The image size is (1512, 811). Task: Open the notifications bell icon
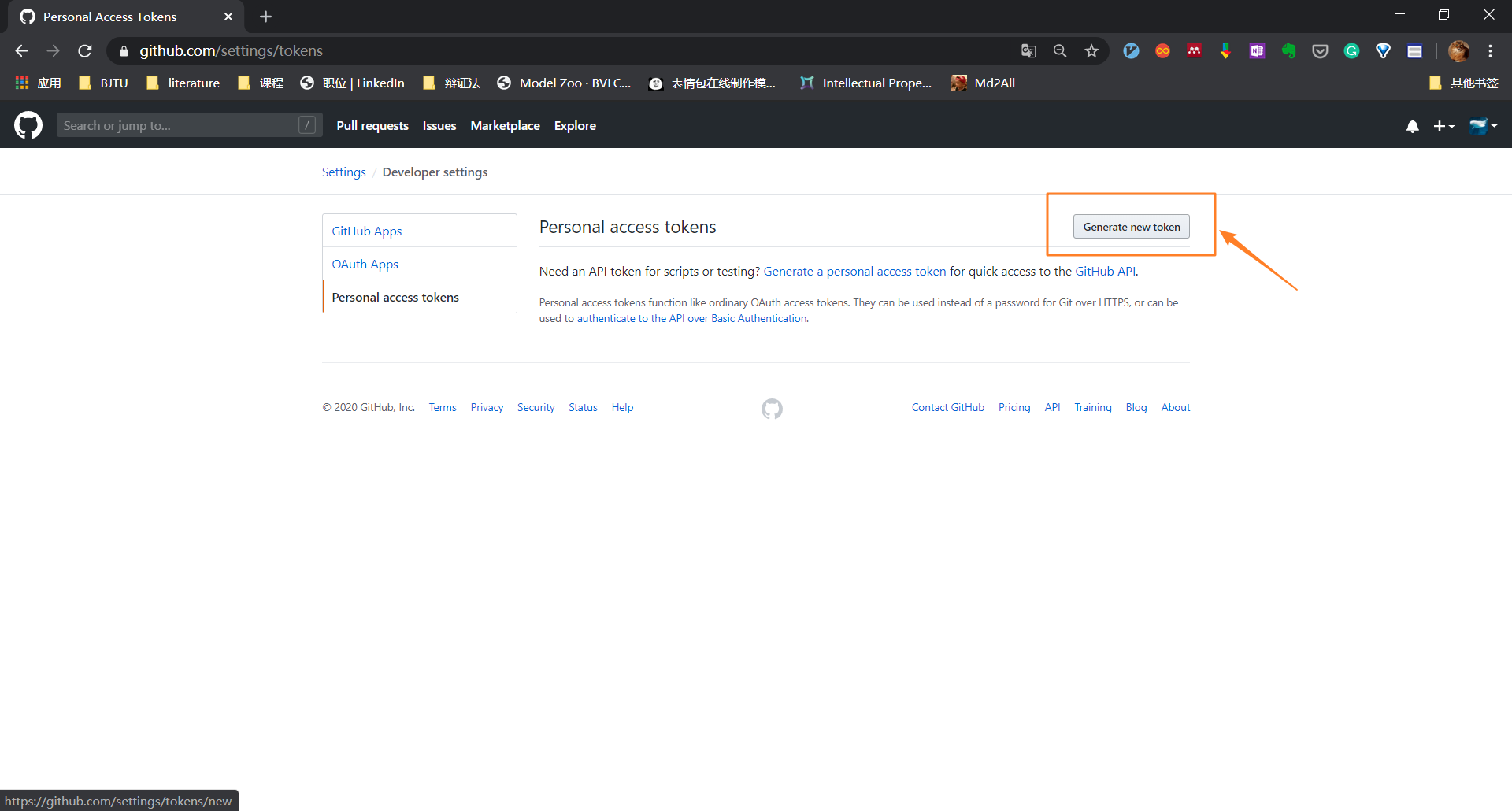(x=1413, y=126)
